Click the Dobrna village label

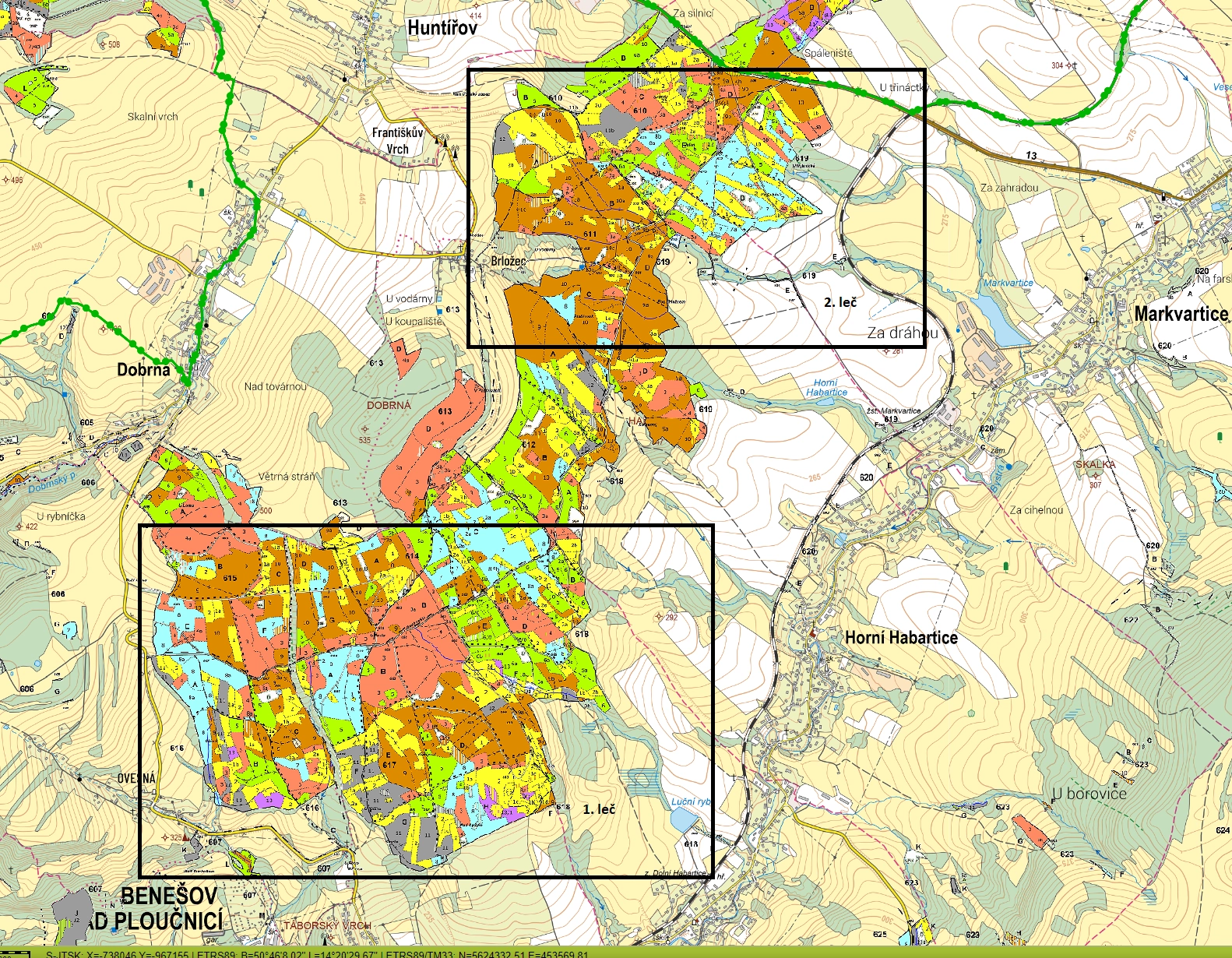[143, 370]
